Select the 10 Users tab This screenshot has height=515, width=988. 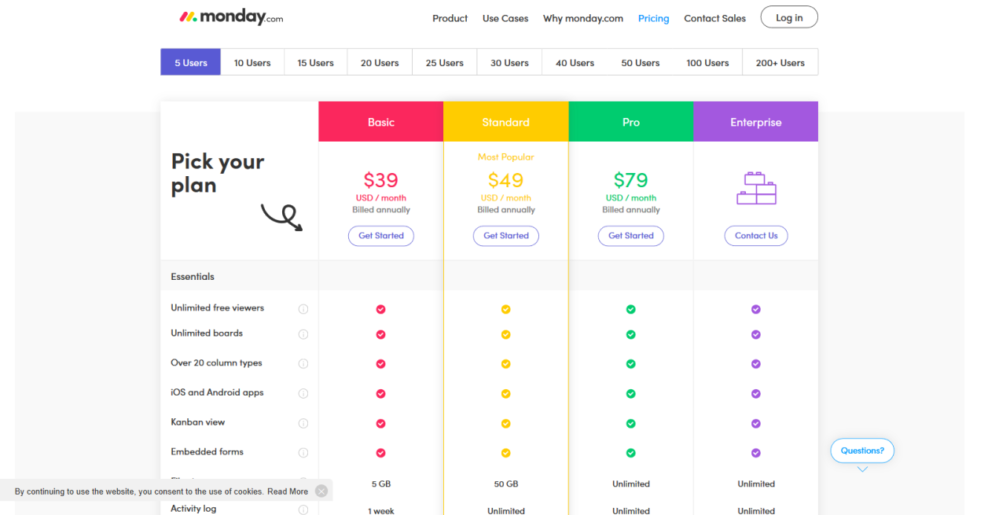pyautogui.click(x=252, y=62)
